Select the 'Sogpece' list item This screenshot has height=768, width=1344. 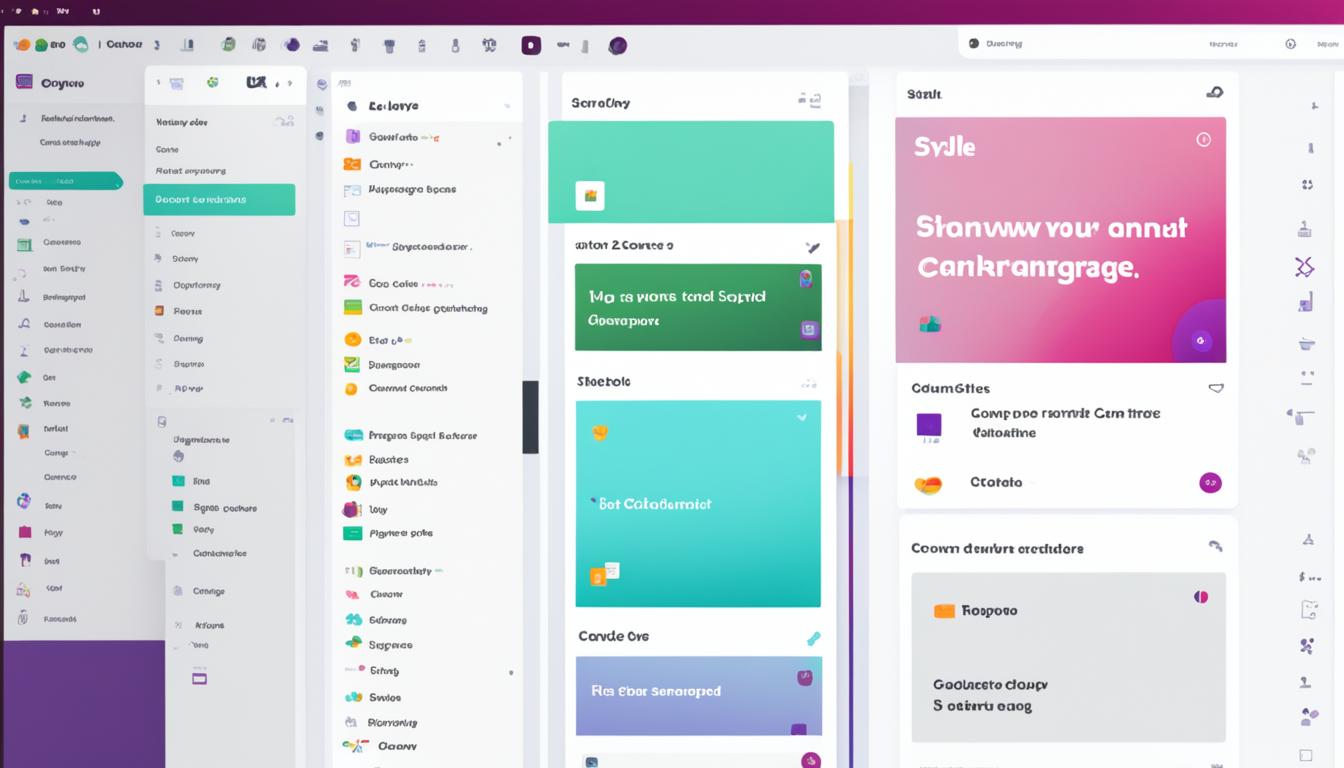coord(379,645)
